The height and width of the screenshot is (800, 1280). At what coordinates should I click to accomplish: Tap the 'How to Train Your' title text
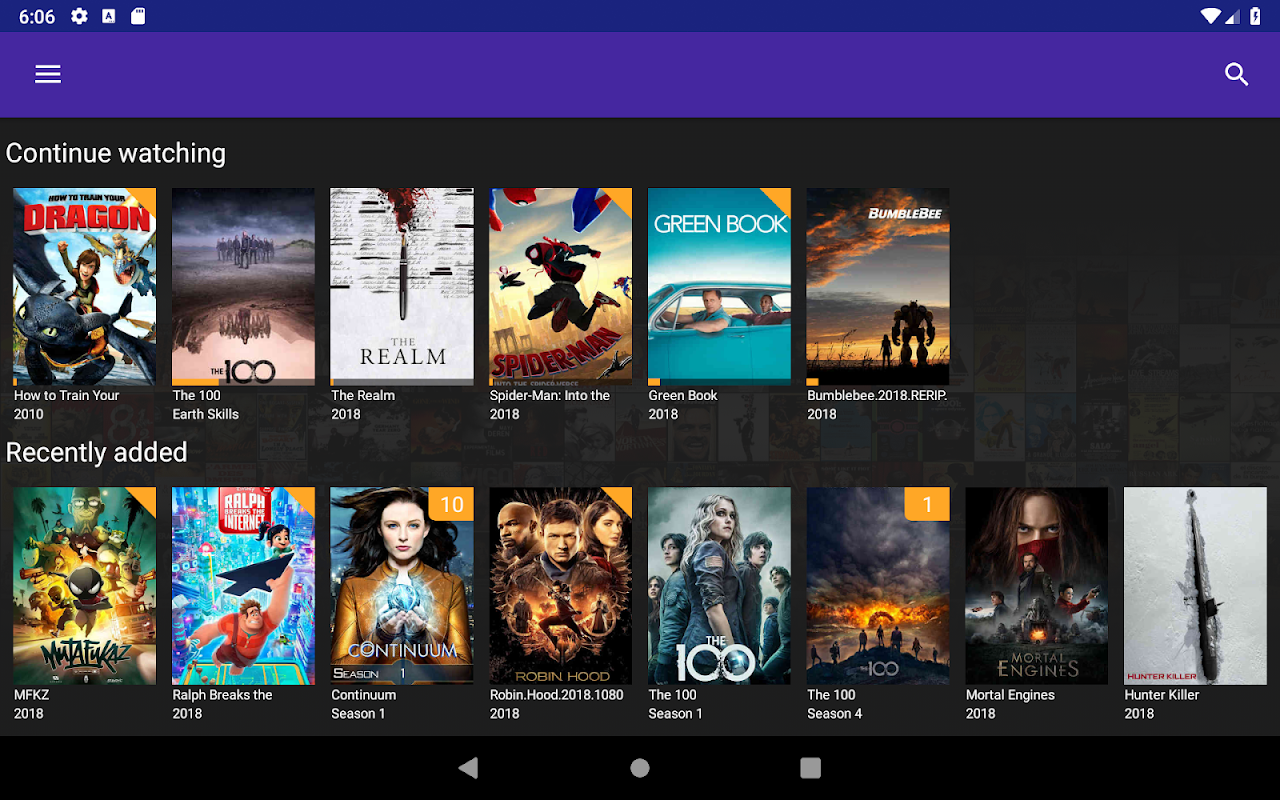coord(67,396)
